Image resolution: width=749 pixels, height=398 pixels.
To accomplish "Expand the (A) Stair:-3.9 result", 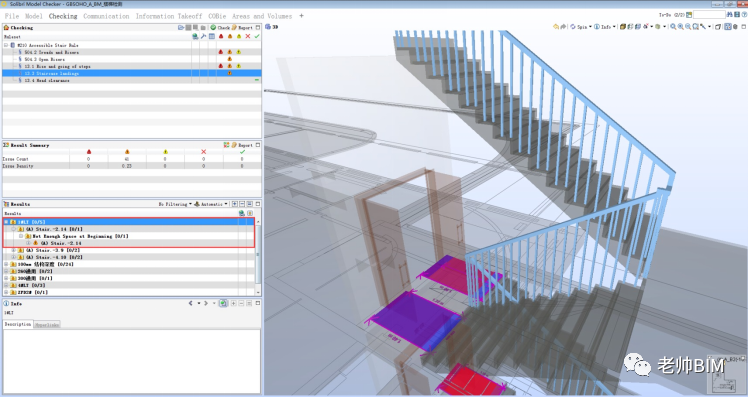I will point(14,250).
